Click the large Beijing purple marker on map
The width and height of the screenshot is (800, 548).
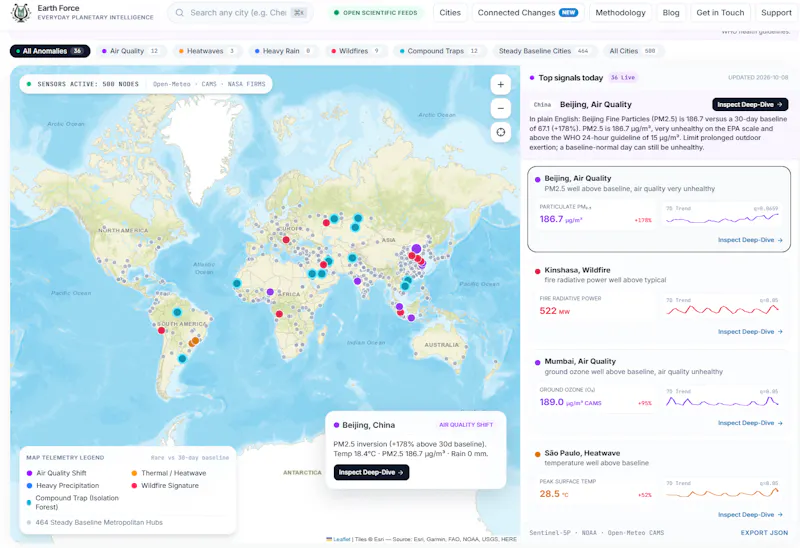[416, 248]
